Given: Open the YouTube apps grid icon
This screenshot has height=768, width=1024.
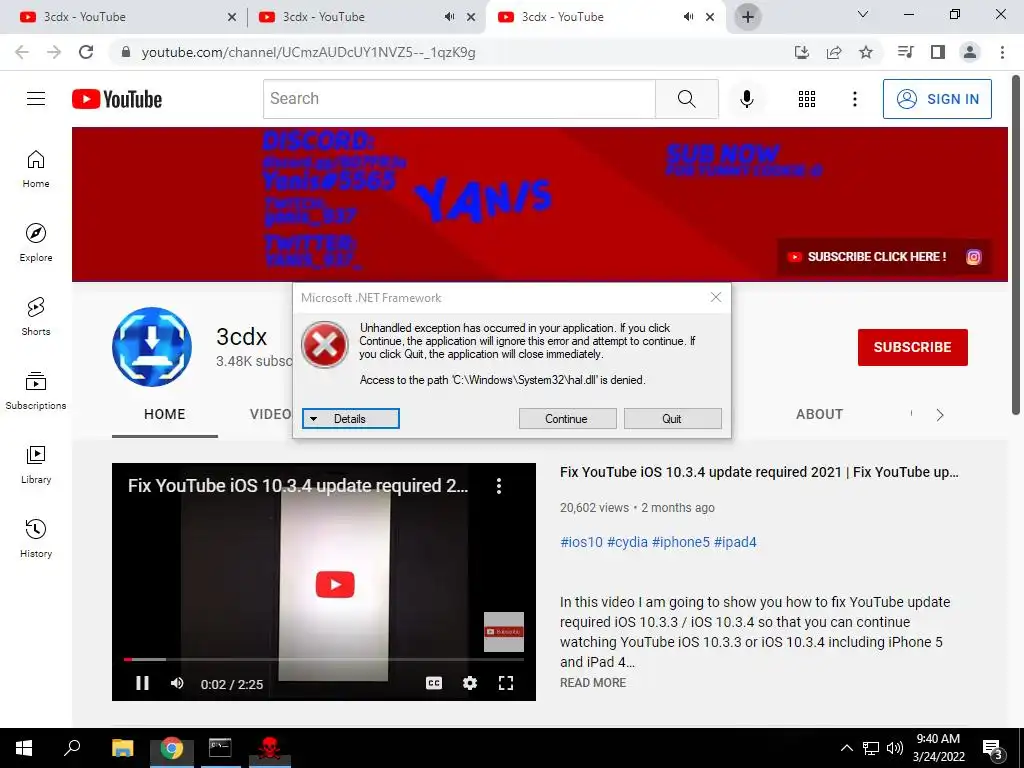Looking at the screenshot, I should tap(807, 99).
